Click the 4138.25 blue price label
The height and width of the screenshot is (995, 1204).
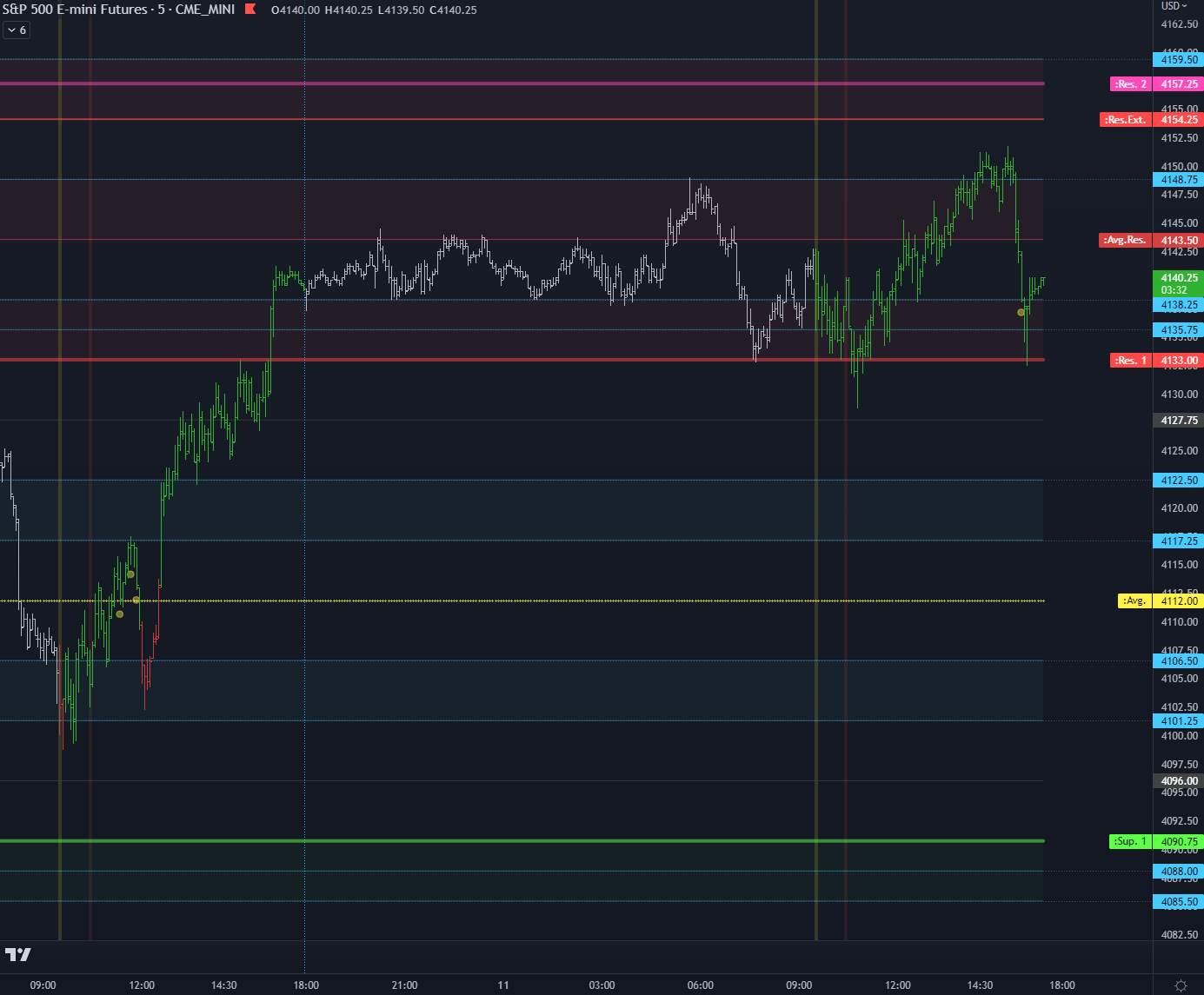1179,305
